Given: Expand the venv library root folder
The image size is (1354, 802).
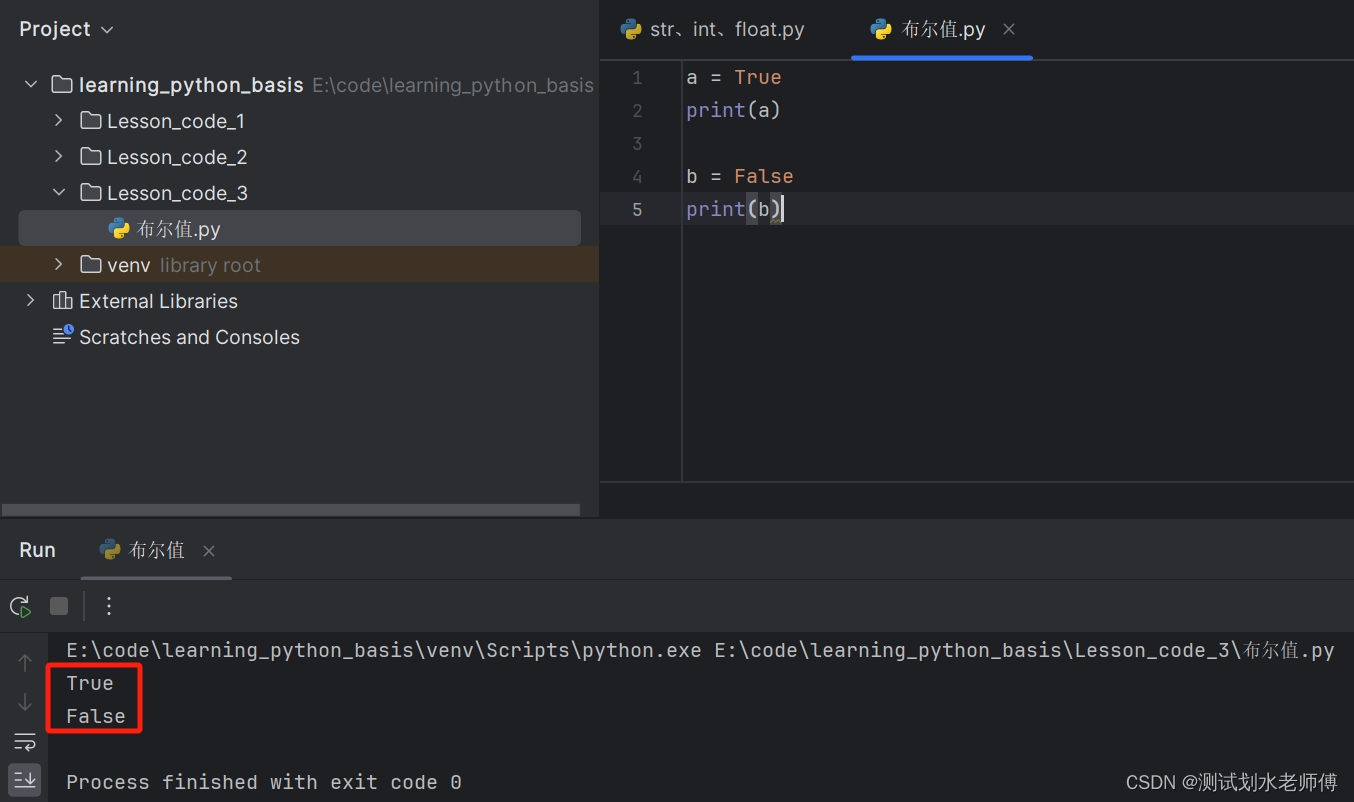Looking at the screenshot, I should pyautogui.click(x=59, y=265).
